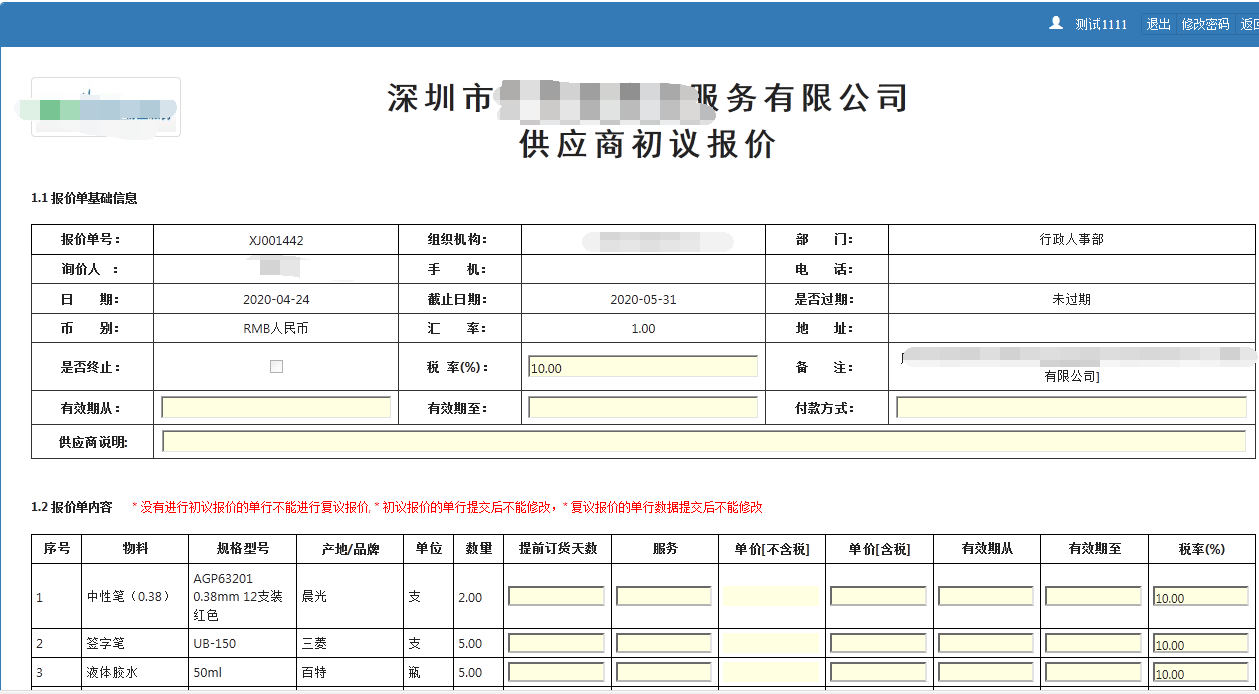Image resolution: width=1259 pixels, height=694 pixels.
Task: Click the username 测试1111
Action: click(x=1101, y=24)
